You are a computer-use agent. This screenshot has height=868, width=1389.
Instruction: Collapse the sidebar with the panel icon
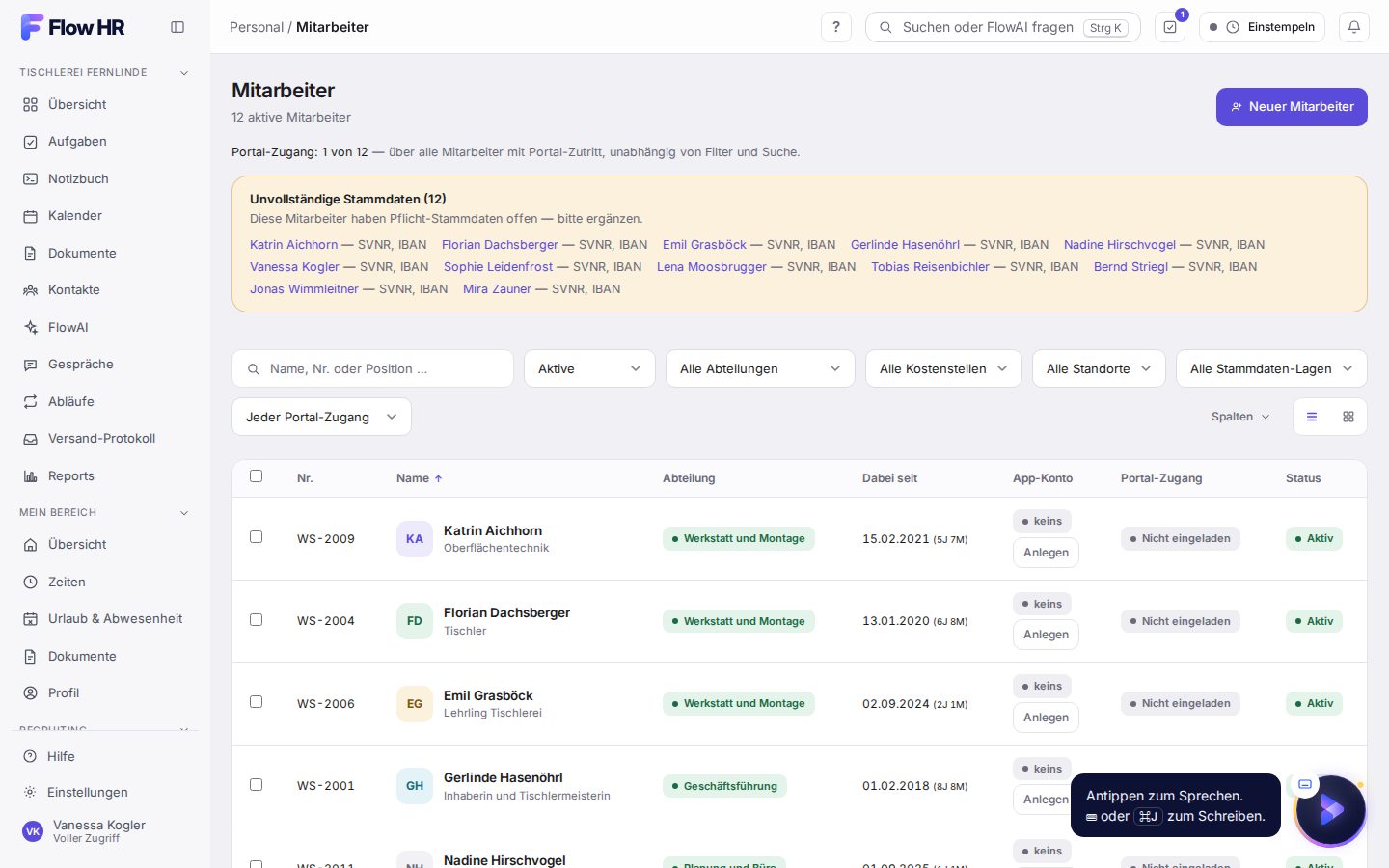[x=177, y=27]
